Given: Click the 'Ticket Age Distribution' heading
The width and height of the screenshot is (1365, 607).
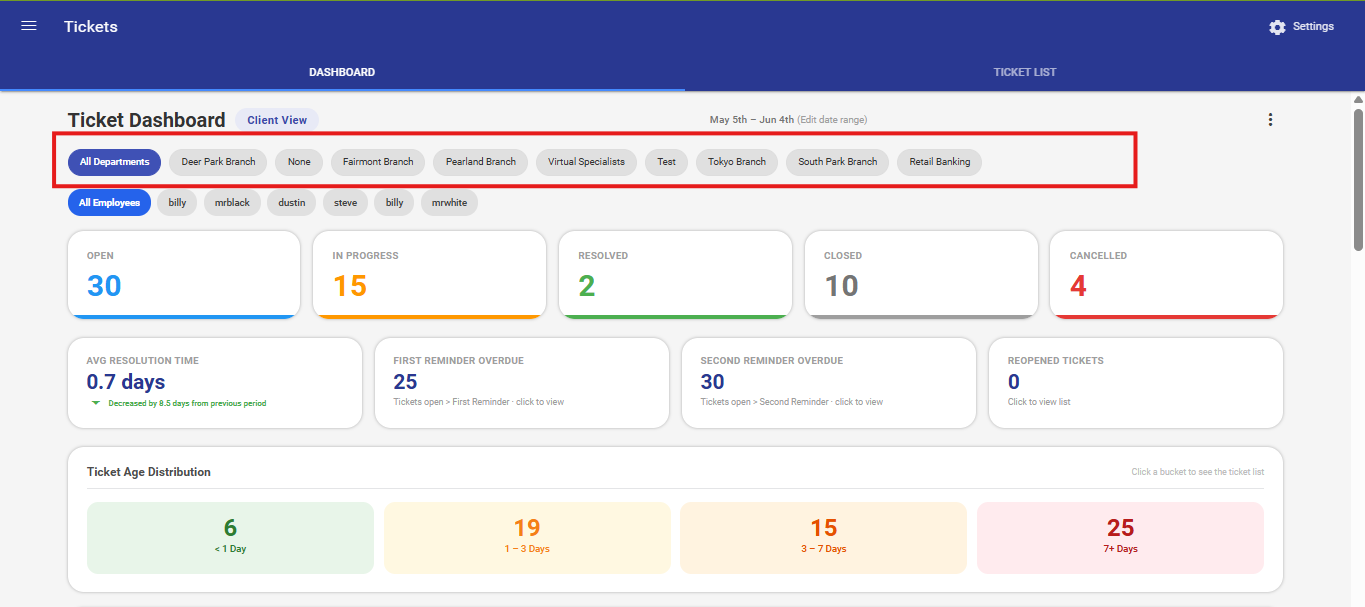Looking at the screenshot, I should coord(149,472).
